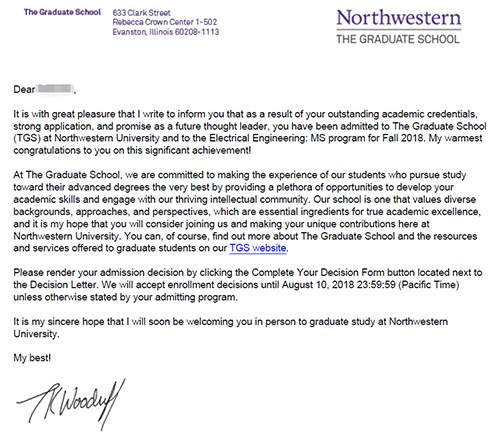Click the My best! closing line

pos(32,358)
